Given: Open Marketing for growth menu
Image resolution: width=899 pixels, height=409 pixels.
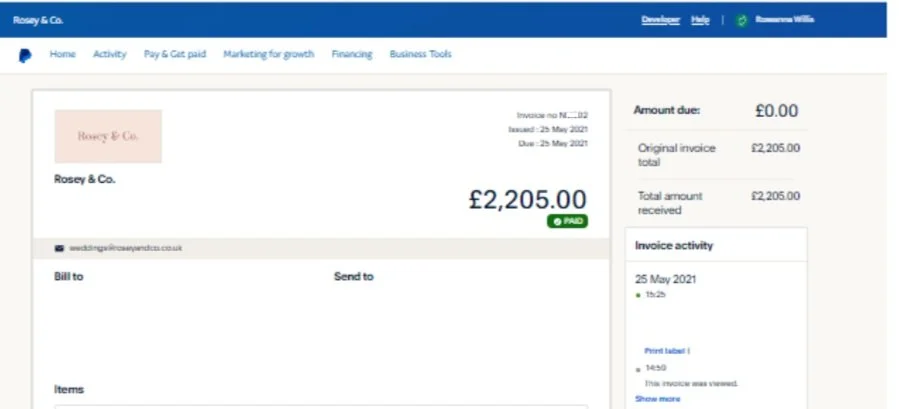Looking at the screenshot, I should tap(269, 54).
